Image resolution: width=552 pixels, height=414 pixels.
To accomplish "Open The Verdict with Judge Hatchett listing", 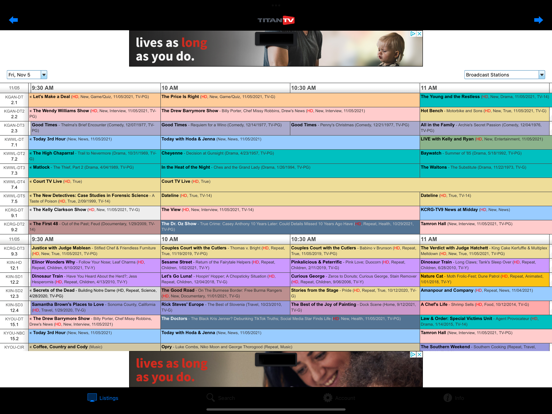I will 484,251.
